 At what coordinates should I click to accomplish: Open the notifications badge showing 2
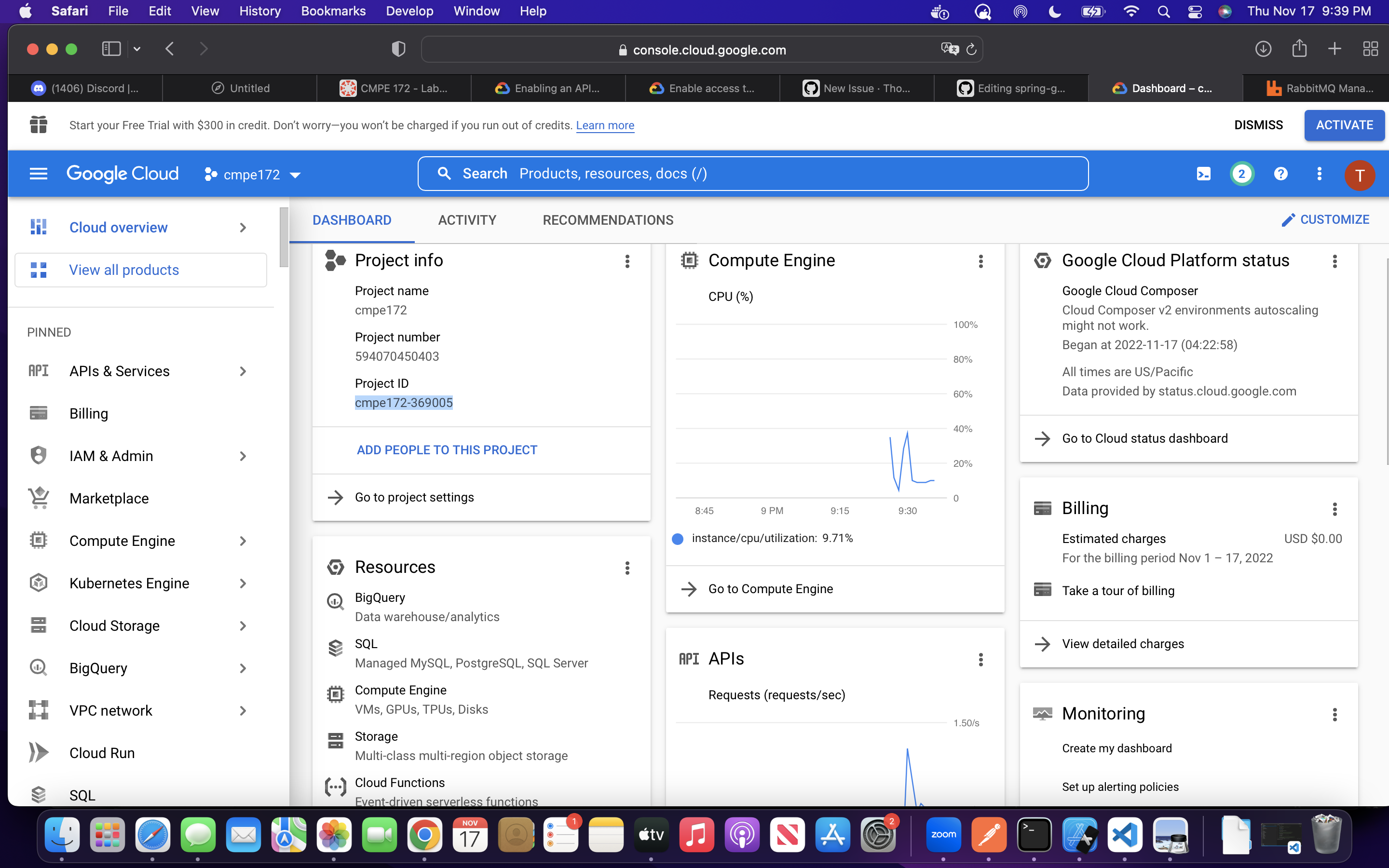pyautogui.click(x=1241, y=174)
